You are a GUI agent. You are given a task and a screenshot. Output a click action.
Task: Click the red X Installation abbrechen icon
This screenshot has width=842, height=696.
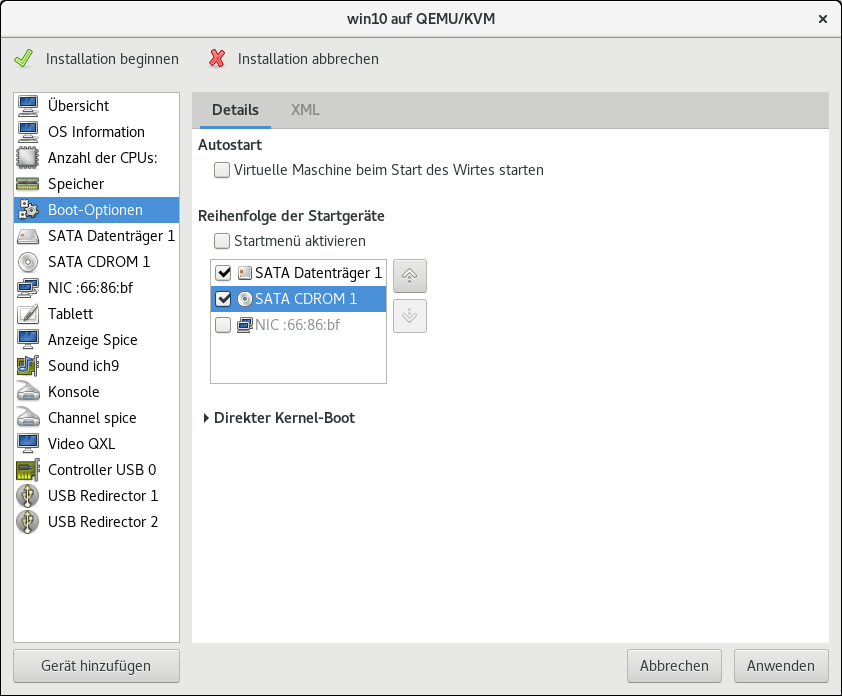click(217, 59)
